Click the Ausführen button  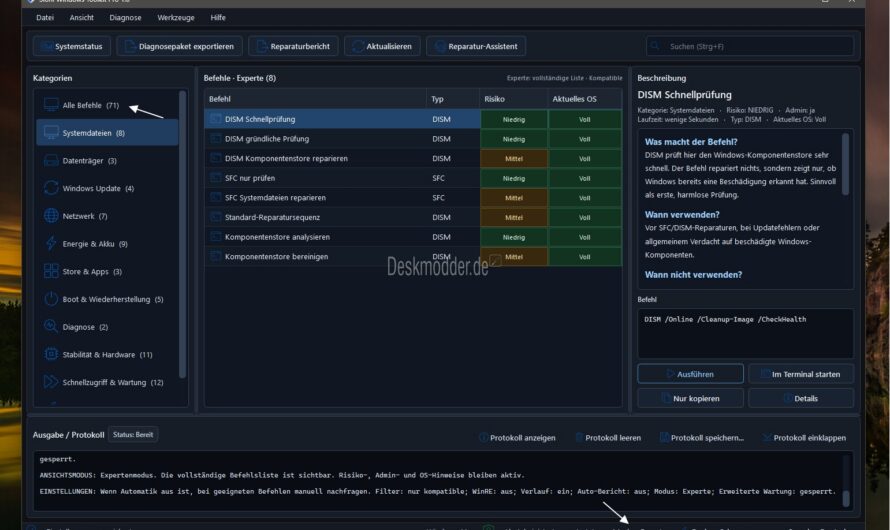tap(690, 374)
